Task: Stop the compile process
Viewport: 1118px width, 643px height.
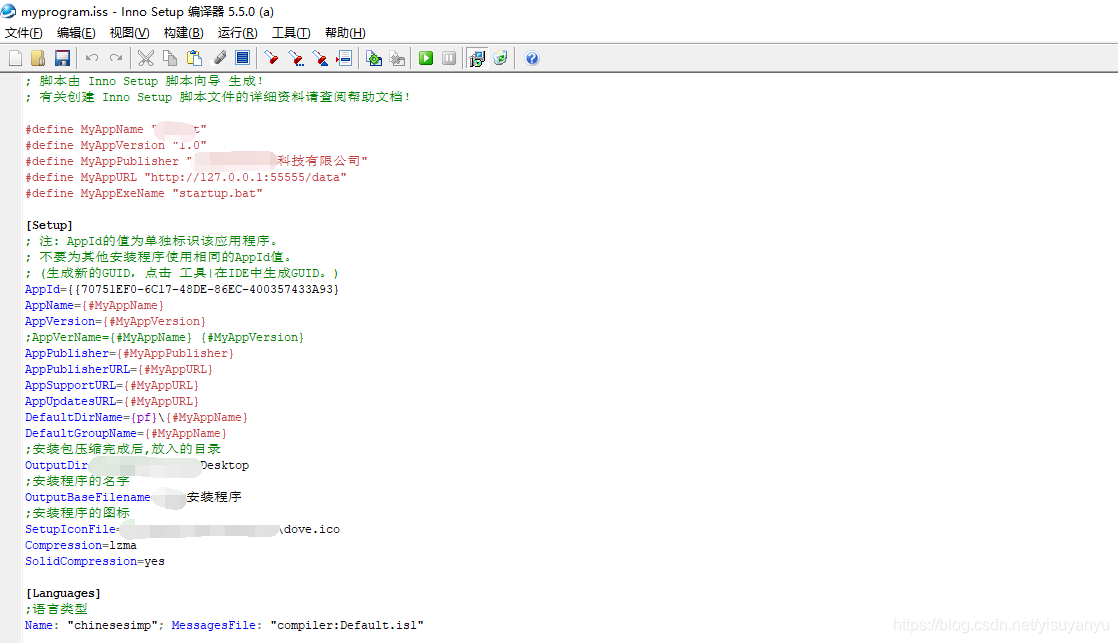Action: point(397,58)
